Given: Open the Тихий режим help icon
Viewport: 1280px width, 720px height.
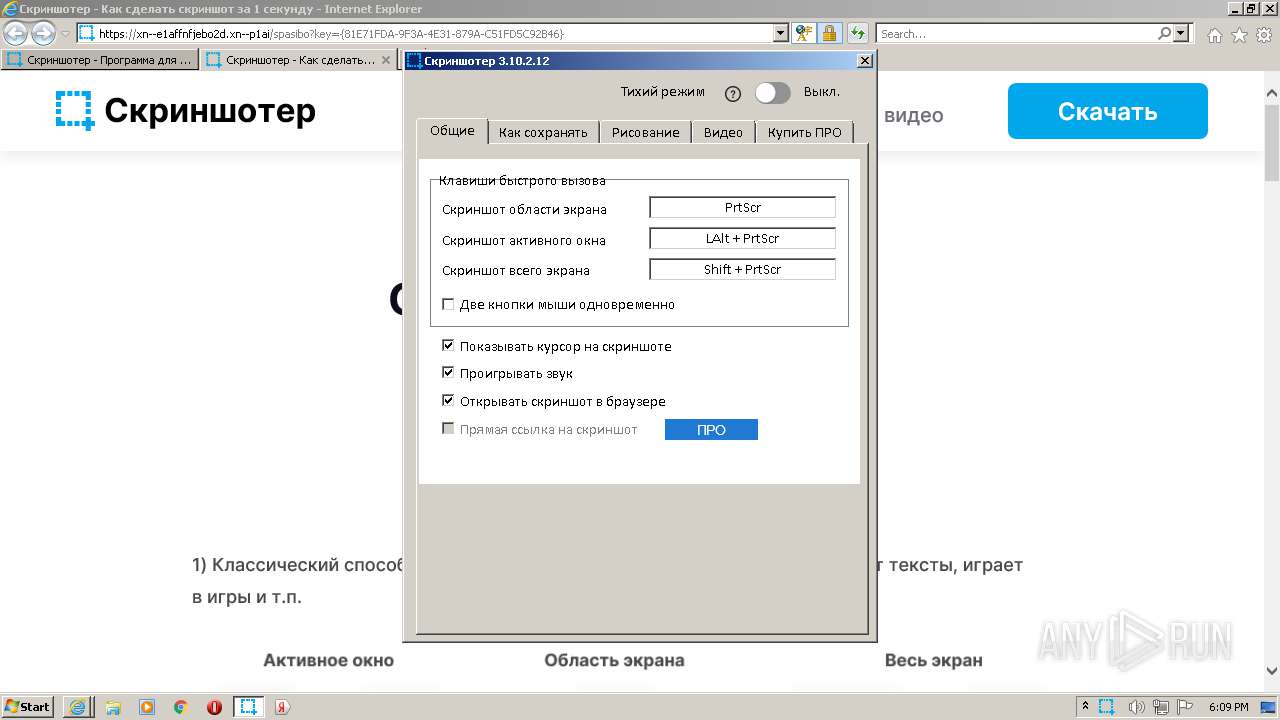Looking at the screenshot, I should (733, 94).
